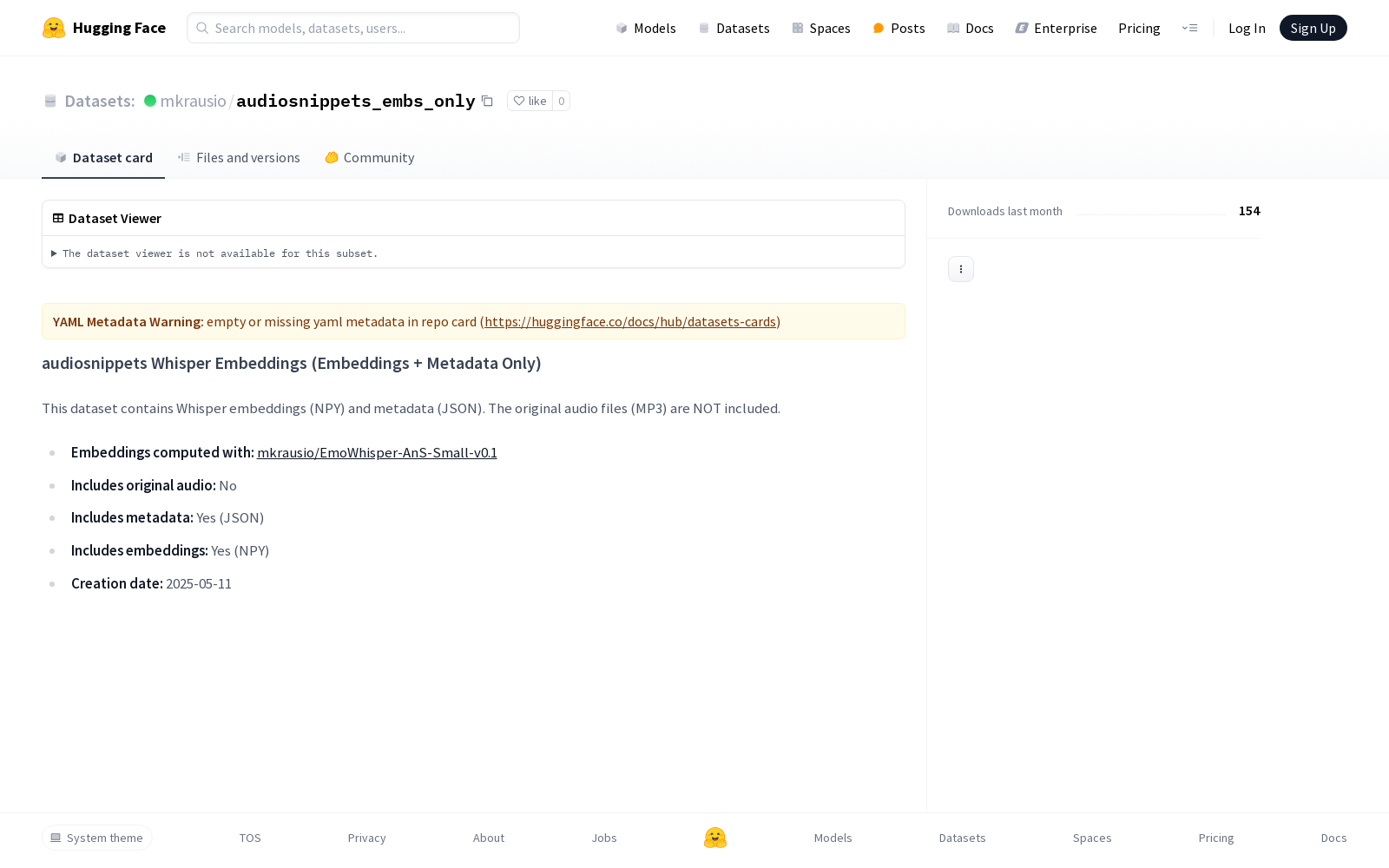Expand the dataset viewer unavailable message
The width and height of the screenshot is (1389, 868).
pyautogui.click(x=214, y=253)
